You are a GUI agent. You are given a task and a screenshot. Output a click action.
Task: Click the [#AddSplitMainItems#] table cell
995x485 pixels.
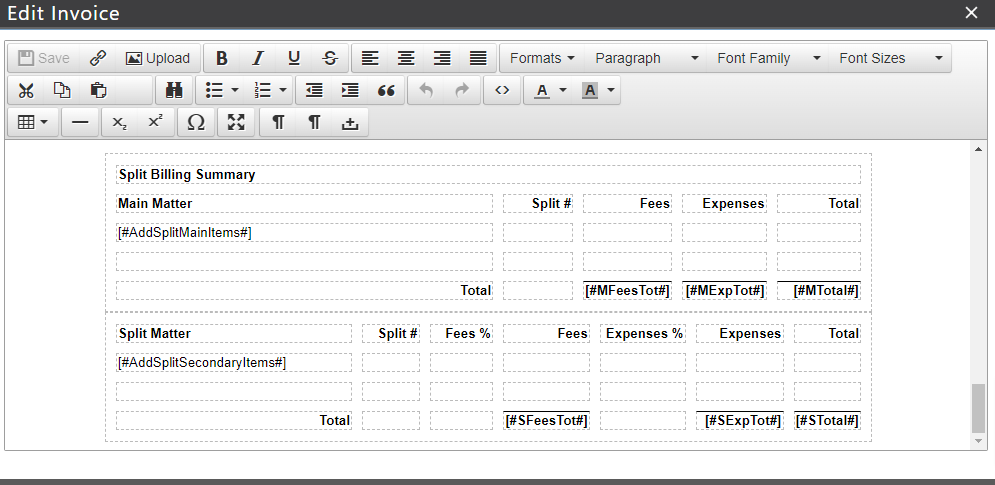(304, 232)
